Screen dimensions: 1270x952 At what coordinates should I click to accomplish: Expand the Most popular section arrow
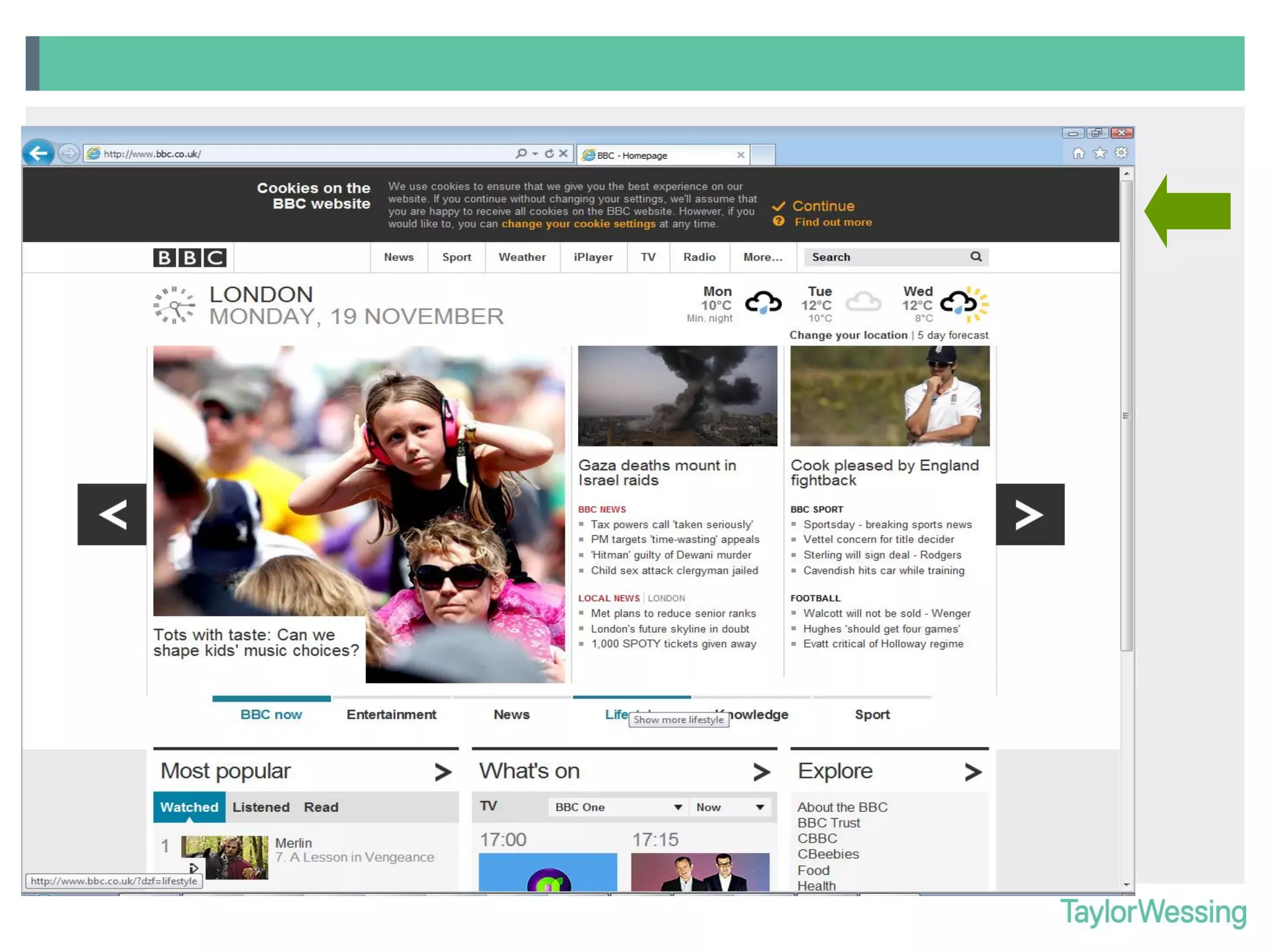(443, 772)
